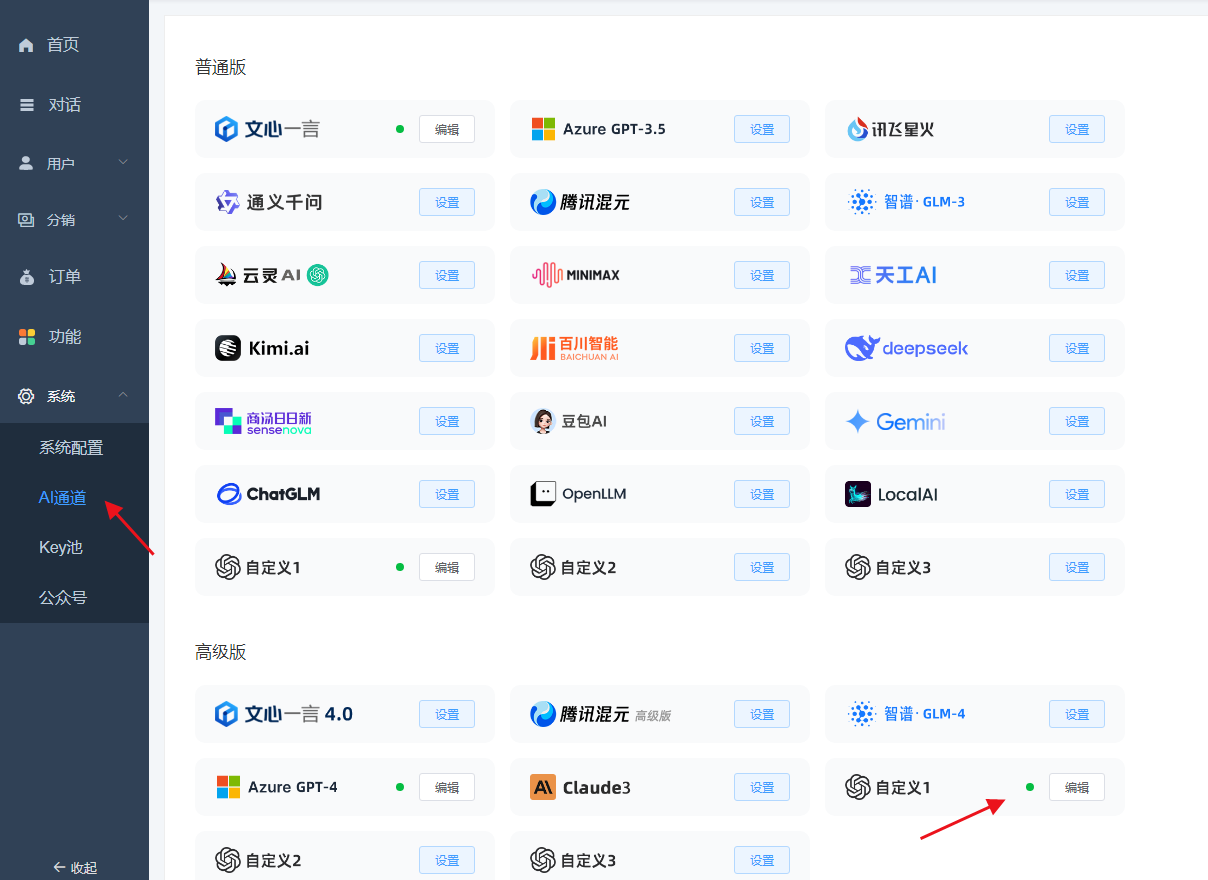Click the 通义千问 logo icon
The image size is (1208, 880).
tap(228, 202)
